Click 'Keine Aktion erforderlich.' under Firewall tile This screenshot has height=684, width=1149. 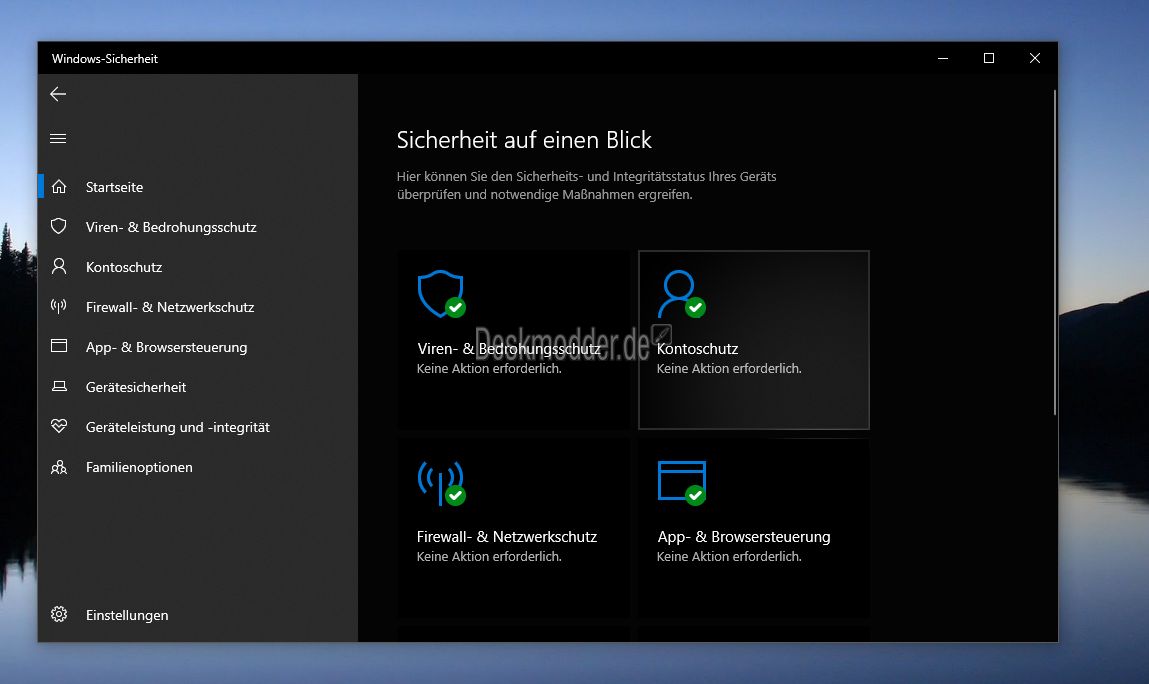coord(489,556)
